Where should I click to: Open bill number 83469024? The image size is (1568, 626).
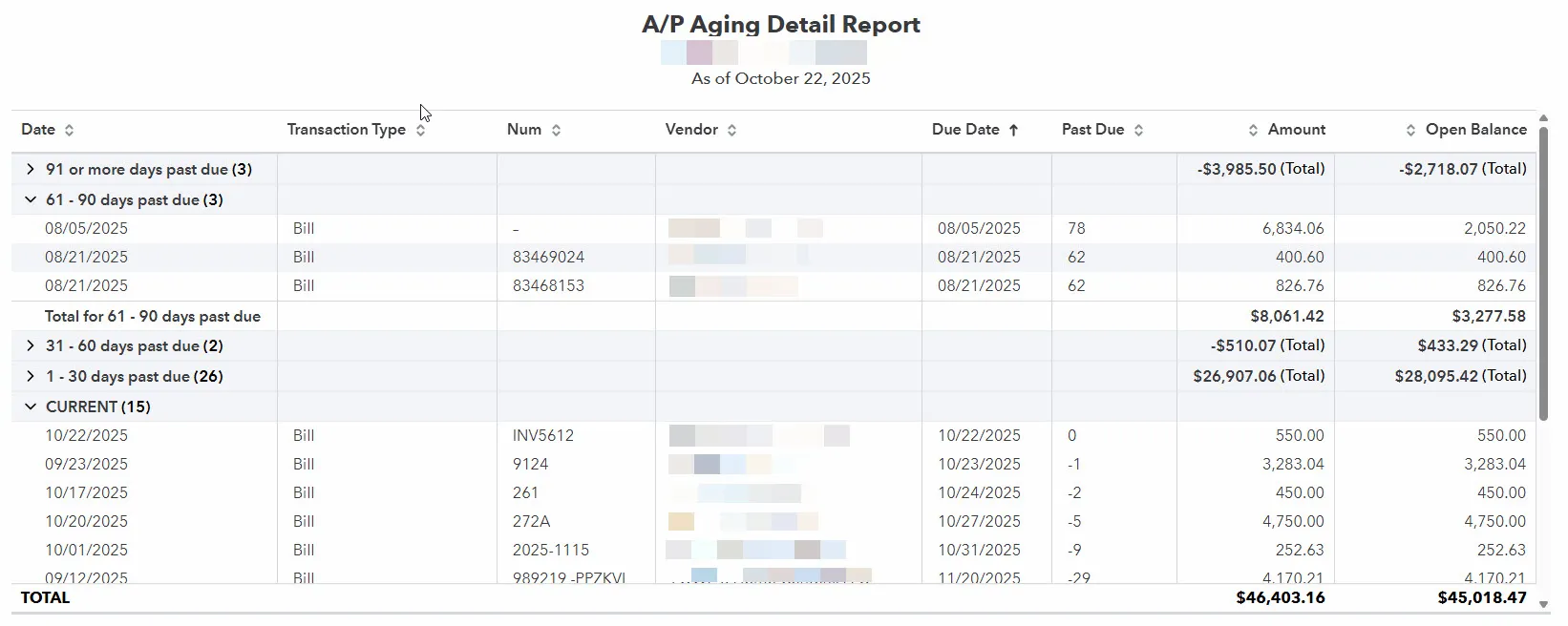click(x=548, y=257)
